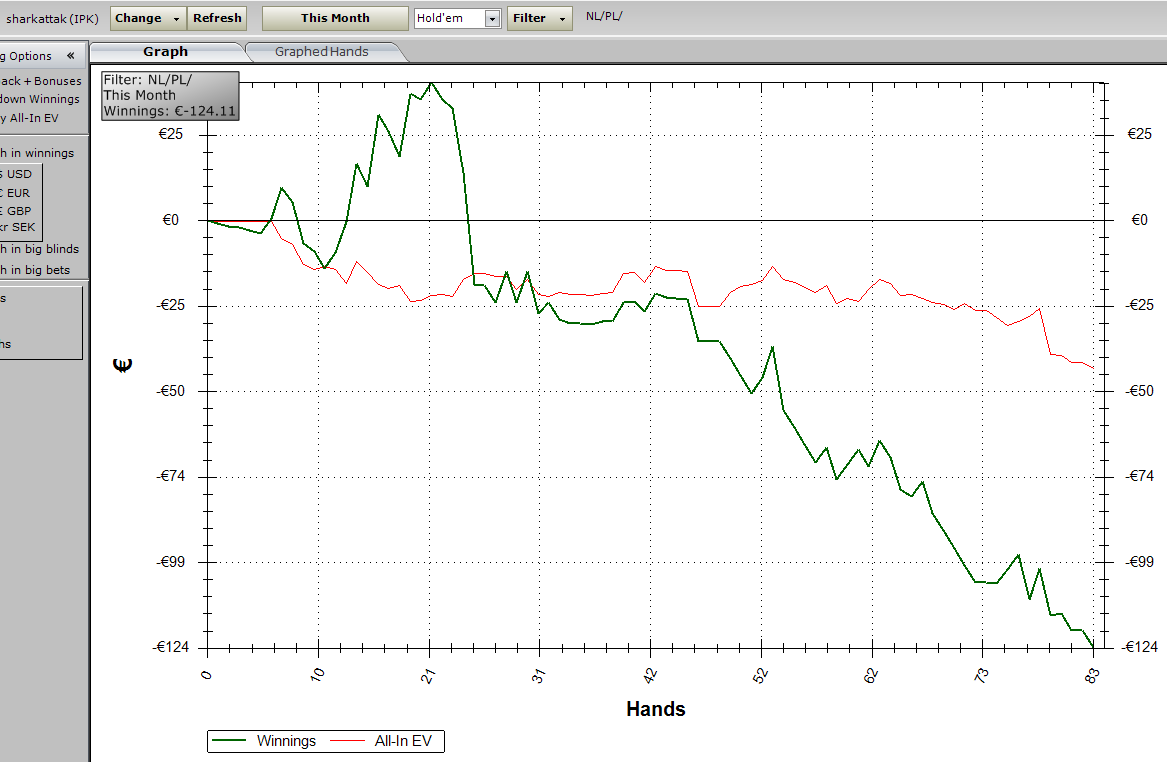Viewport: 1167px width, 762px height.
Task: Choose EUR currency option
Action: (x=16, y=193)
